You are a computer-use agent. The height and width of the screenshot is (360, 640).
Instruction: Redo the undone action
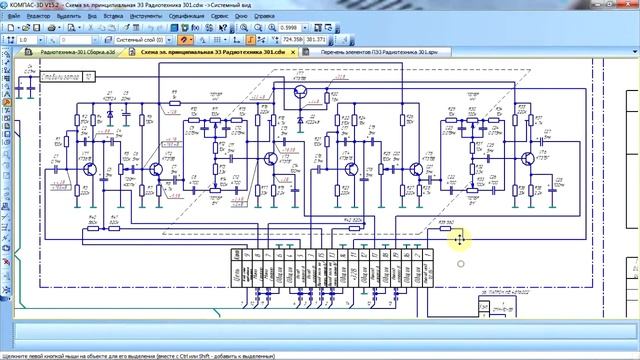click(159, 28)
